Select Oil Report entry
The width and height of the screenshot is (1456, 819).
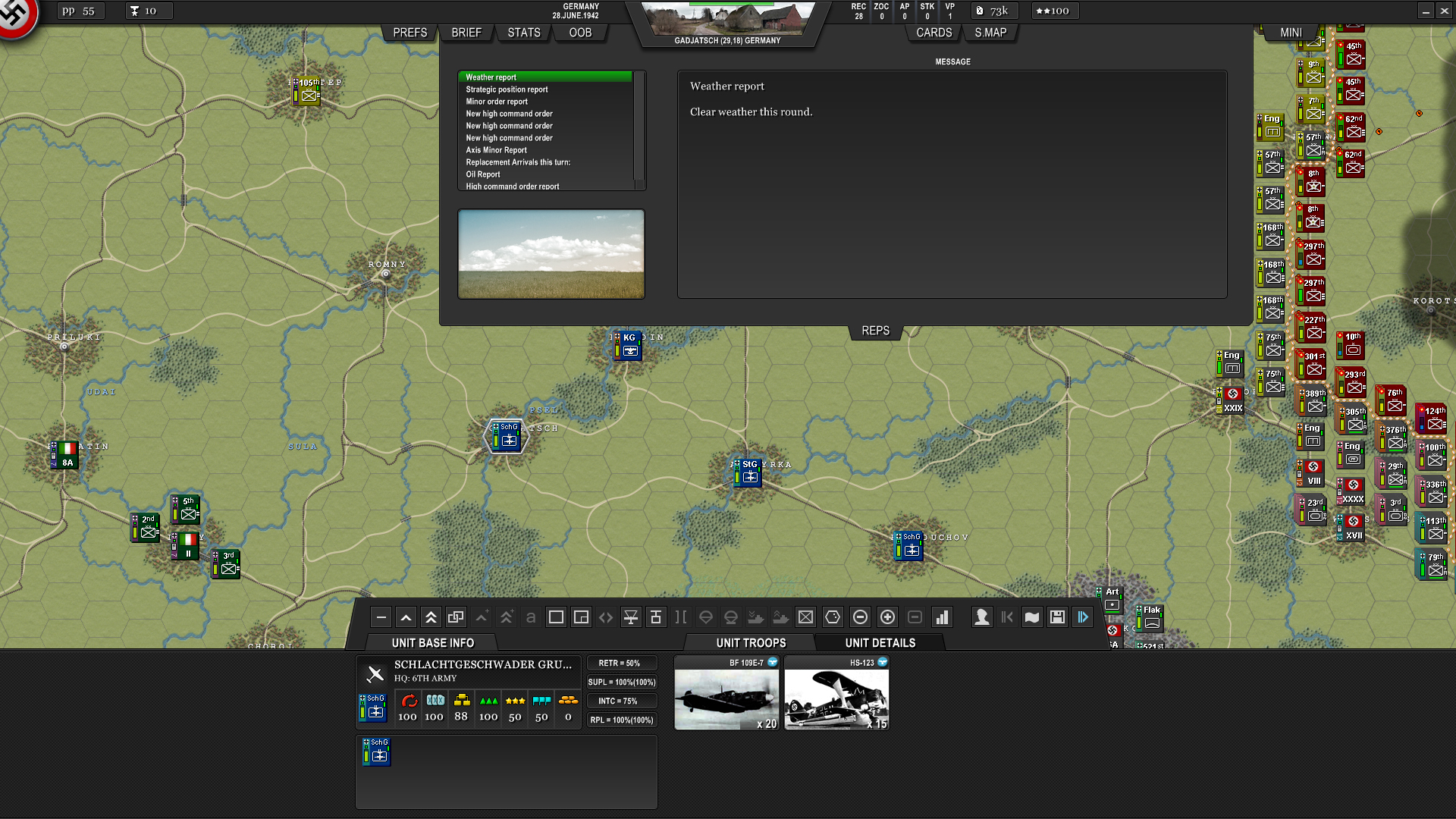(545, 174)
